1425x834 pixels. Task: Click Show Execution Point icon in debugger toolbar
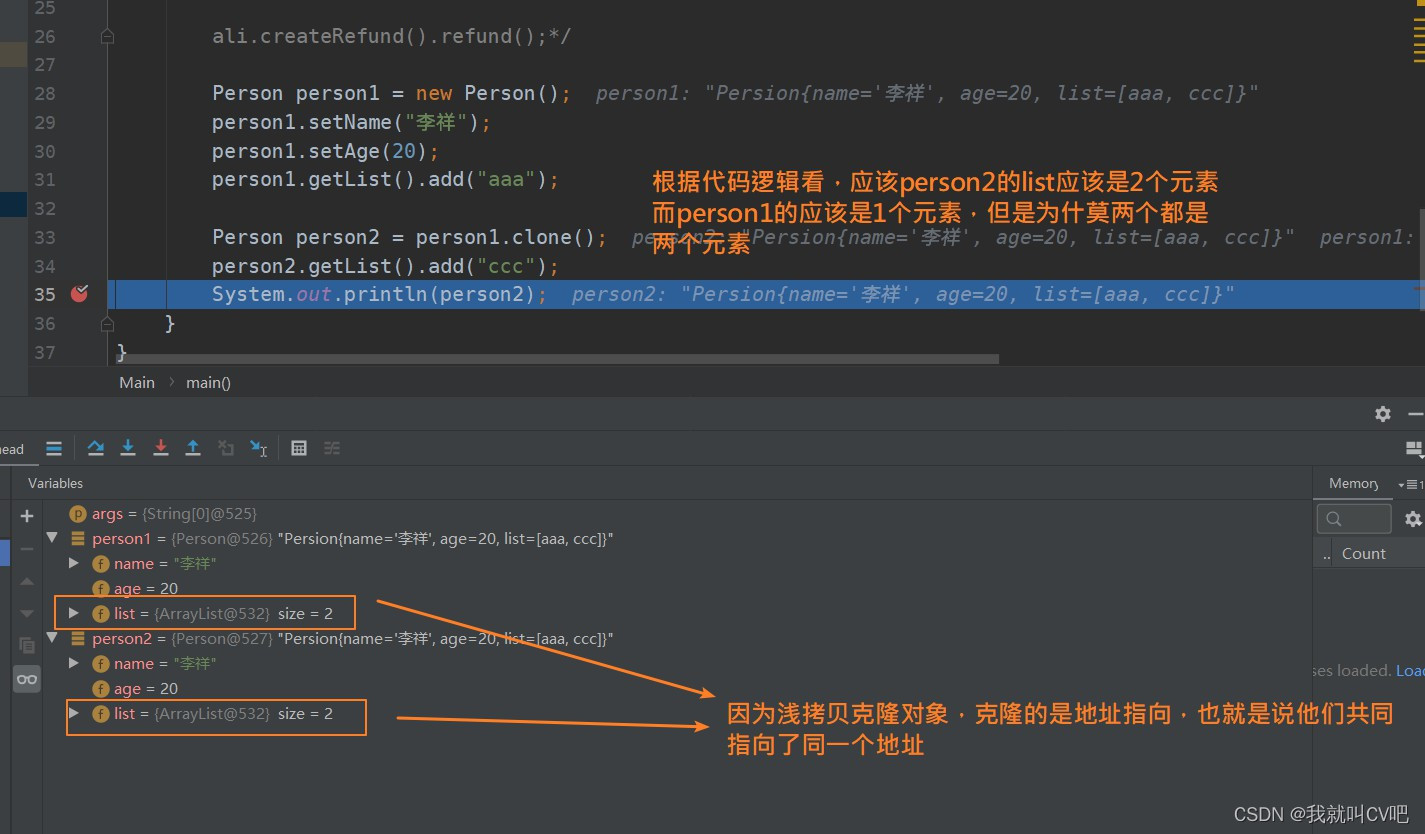tap(54, 448)
